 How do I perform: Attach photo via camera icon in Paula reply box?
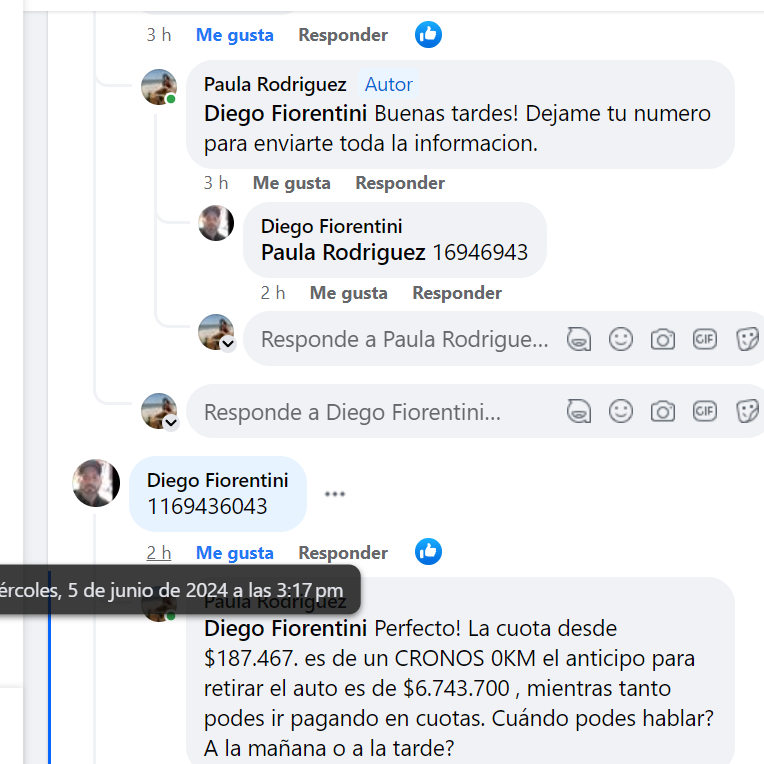(x=663, y=339)
